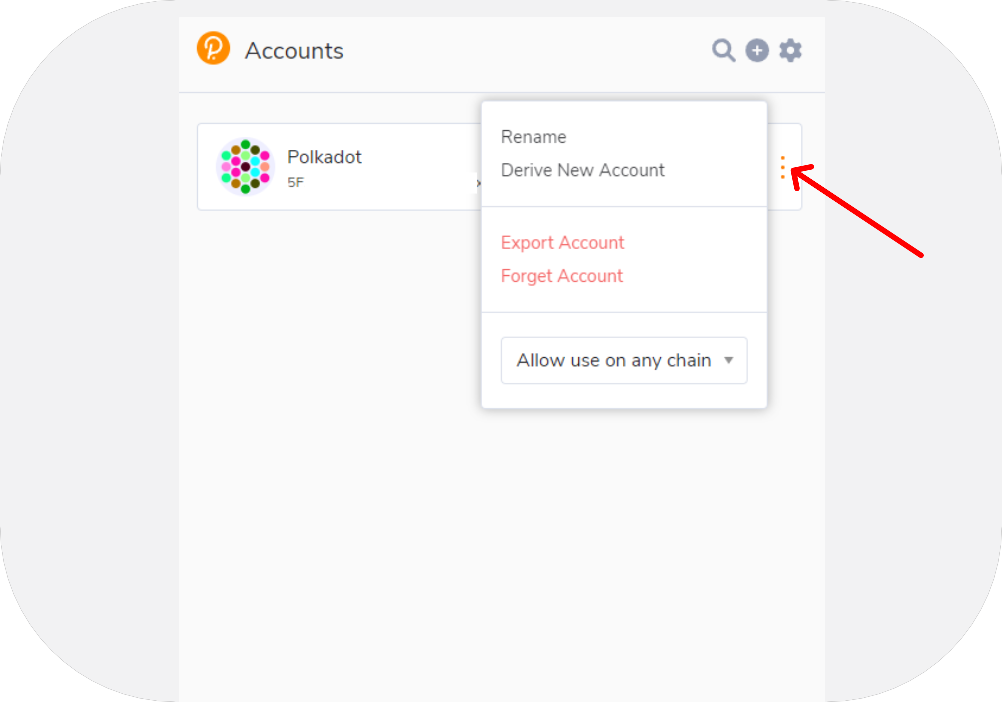Choose Derive New Account
The width and height of the screenshot is (1002, 702).
582,170
